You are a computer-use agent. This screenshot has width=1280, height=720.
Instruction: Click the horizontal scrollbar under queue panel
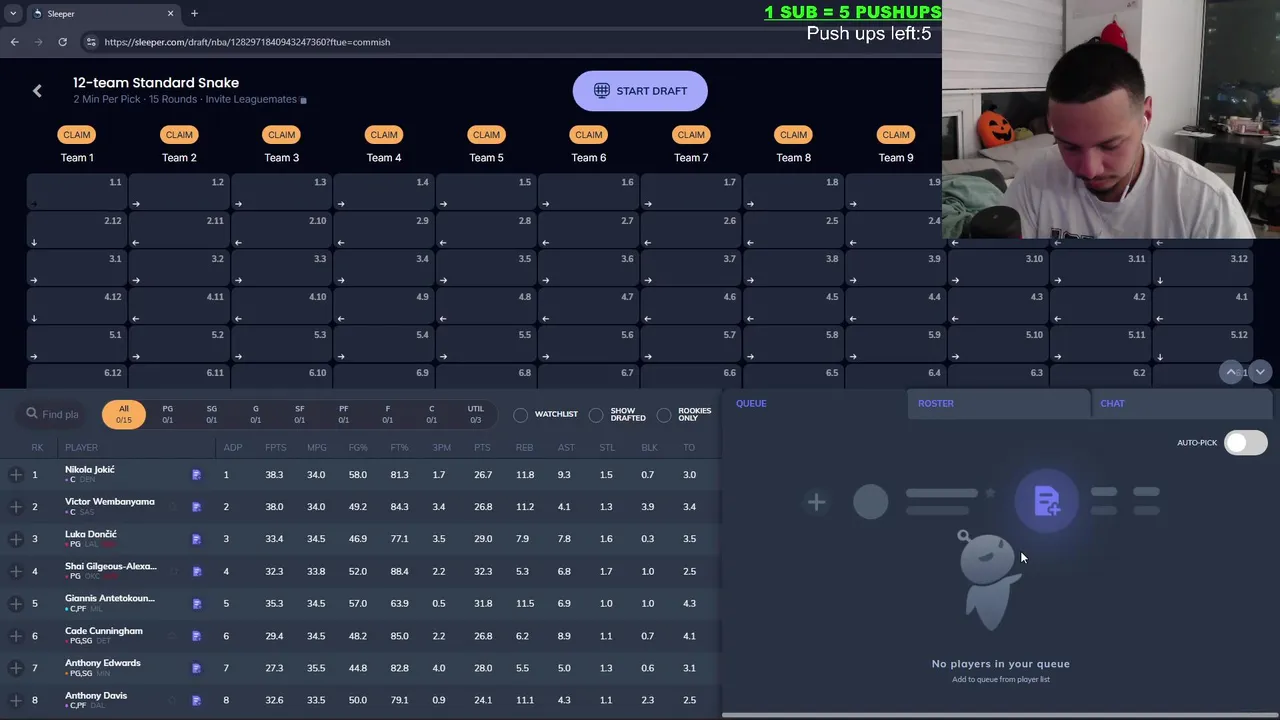[1000, 715]
